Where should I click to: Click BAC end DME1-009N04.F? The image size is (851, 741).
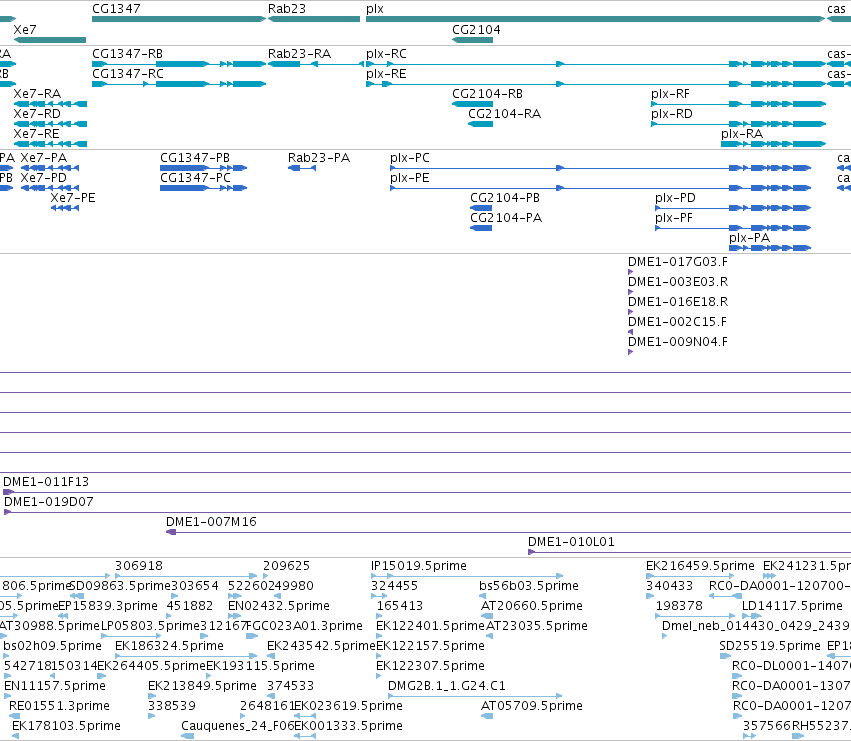coord(631,352)
